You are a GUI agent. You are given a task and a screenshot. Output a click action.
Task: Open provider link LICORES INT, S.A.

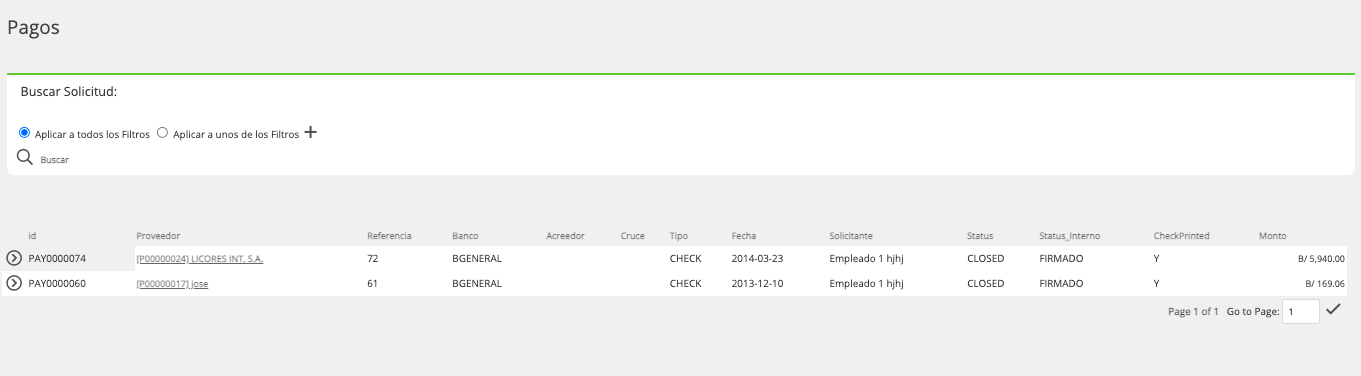pyautogui.click(x=200, y=258)
